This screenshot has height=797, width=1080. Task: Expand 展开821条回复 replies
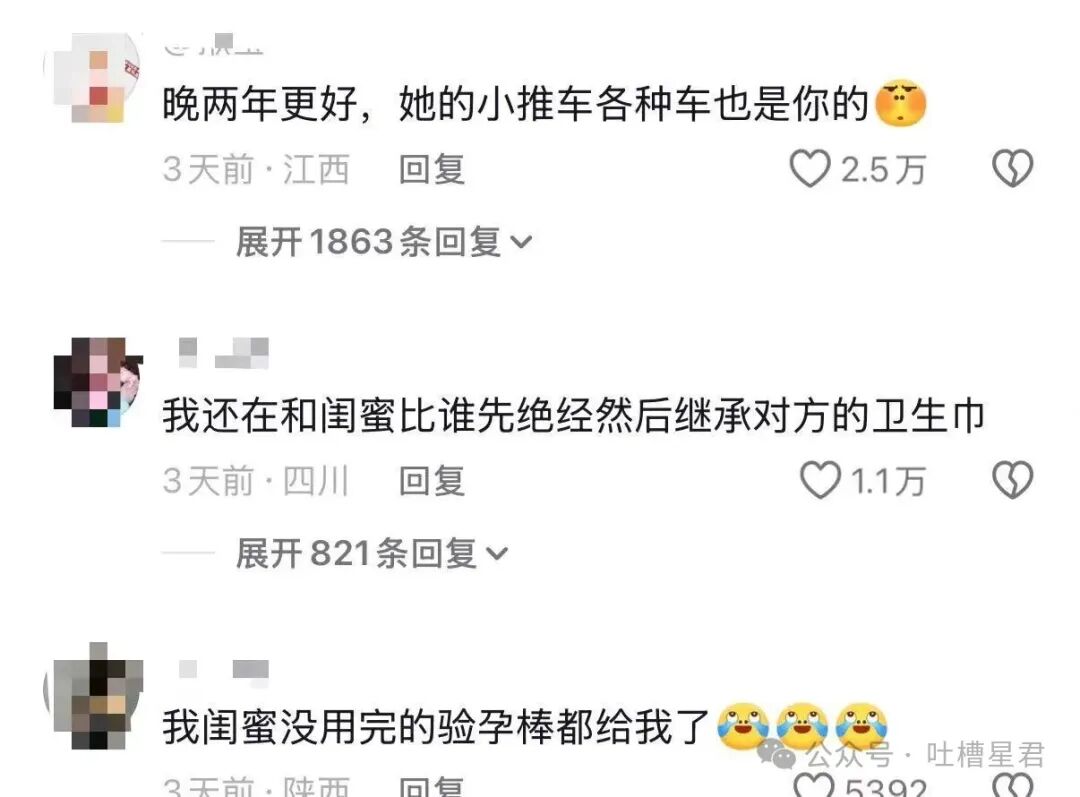(371, 553)
